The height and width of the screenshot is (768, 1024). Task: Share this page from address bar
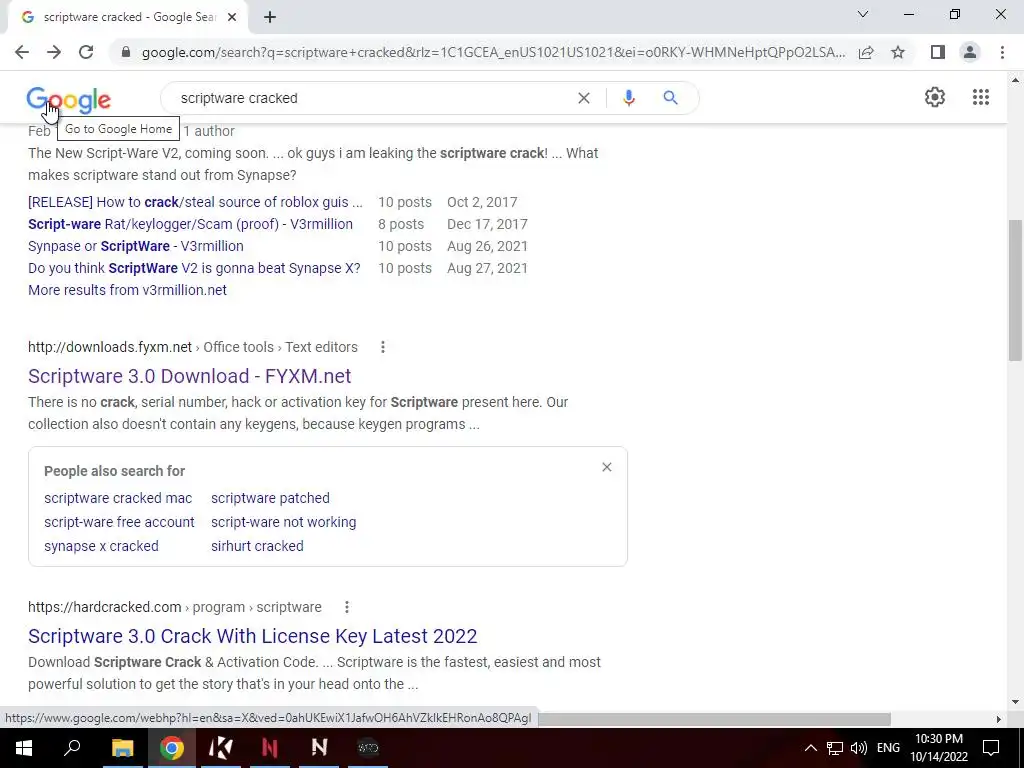[x=866, y=52]
